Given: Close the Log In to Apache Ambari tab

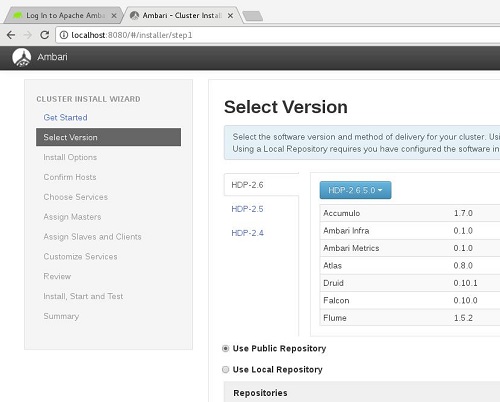Looking at the screenshot, I should 114,16.
